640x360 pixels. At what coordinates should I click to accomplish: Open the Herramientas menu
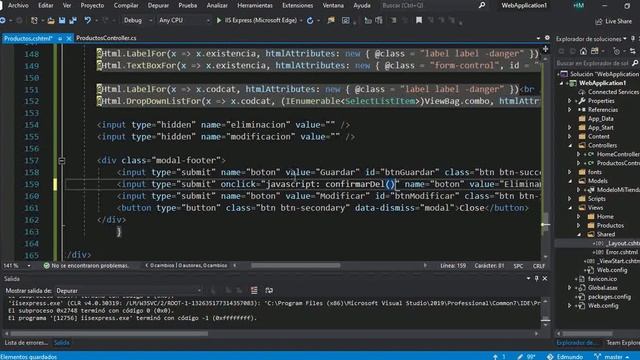click(x=255, y=5)
